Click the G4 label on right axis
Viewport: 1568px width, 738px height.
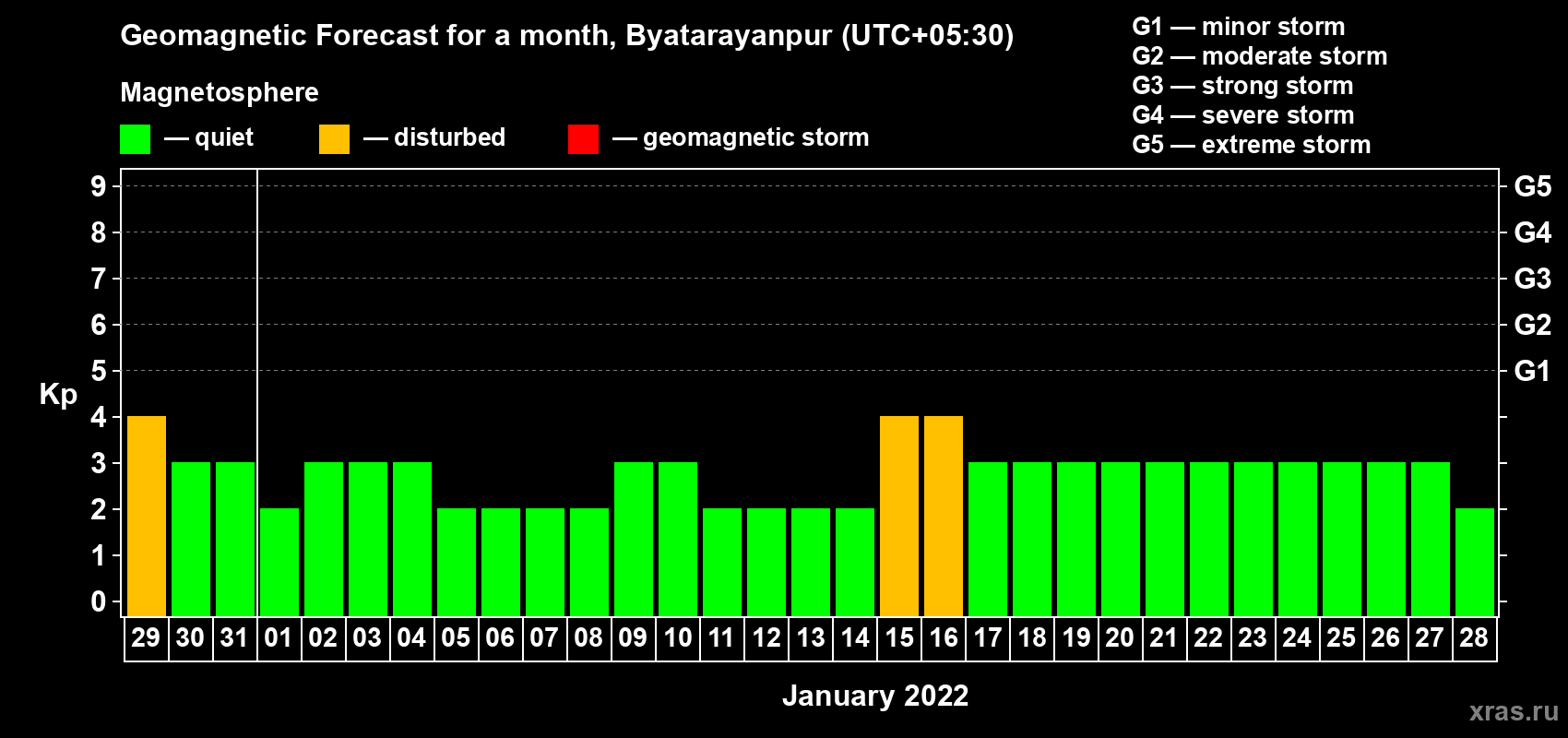1532,232
